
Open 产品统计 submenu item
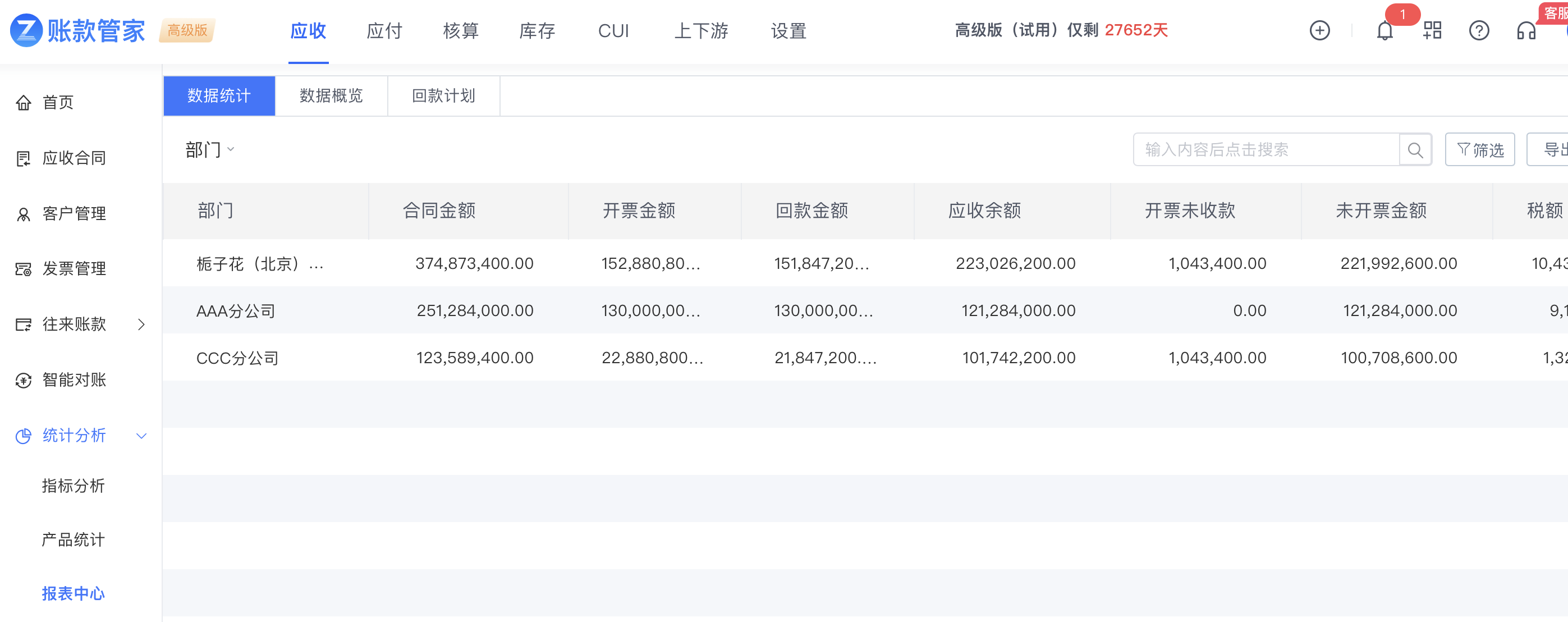73,540
